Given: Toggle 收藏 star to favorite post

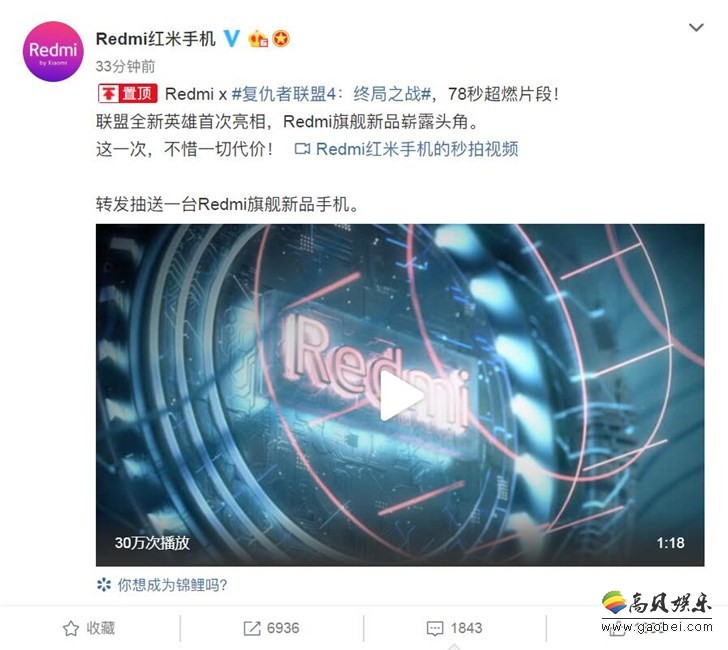Looking at the screenshot, I should [x=89, y=628].
